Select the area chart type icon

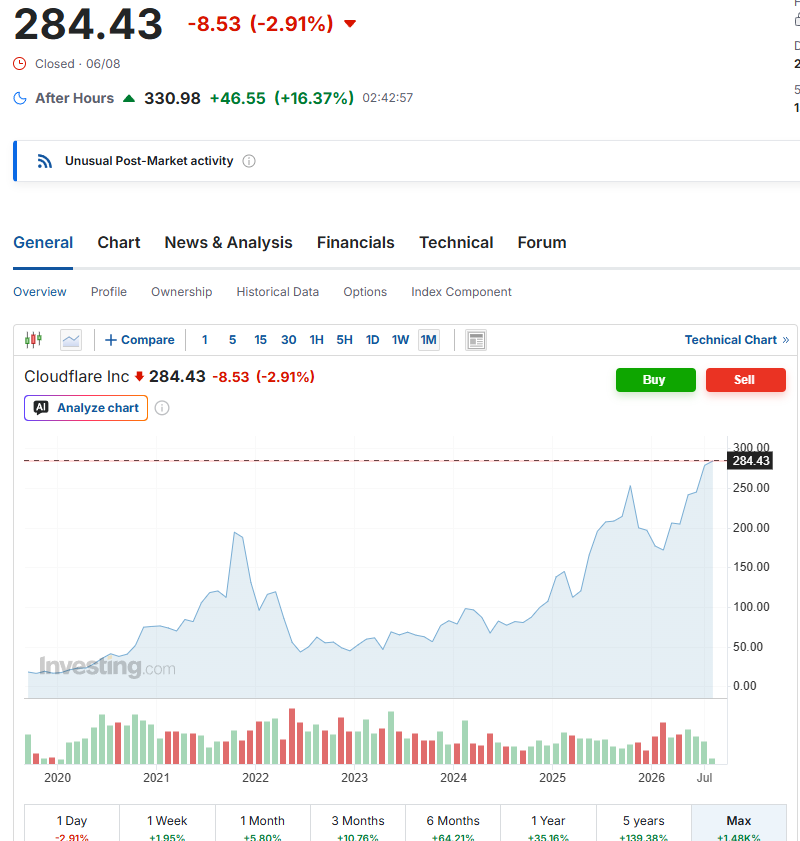71,340
